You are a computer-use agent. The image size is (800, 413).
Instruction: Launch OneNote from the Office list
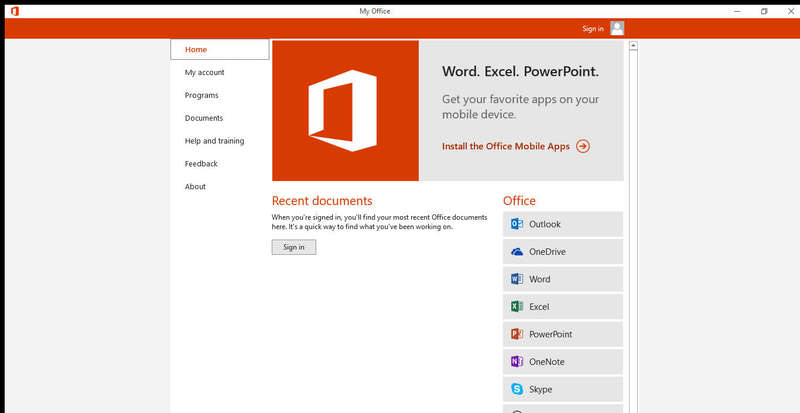pyautogui.click(x=563, y=362)
